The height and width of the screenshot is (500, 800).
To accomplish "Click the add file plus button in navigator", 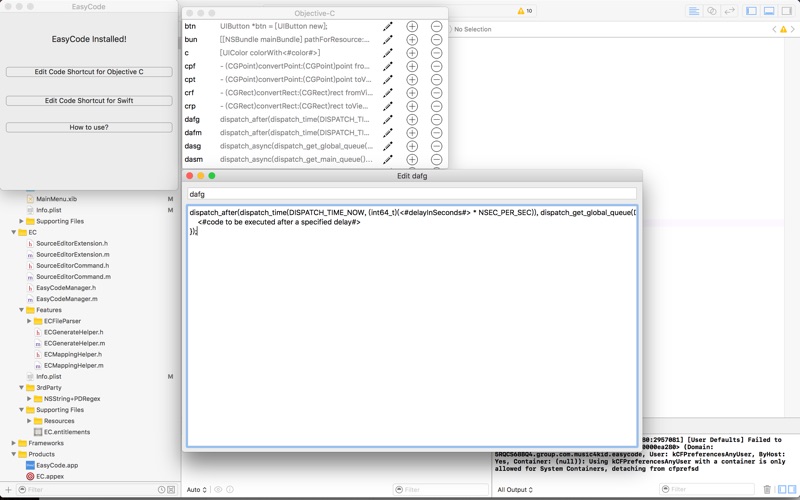I will 8,489.
